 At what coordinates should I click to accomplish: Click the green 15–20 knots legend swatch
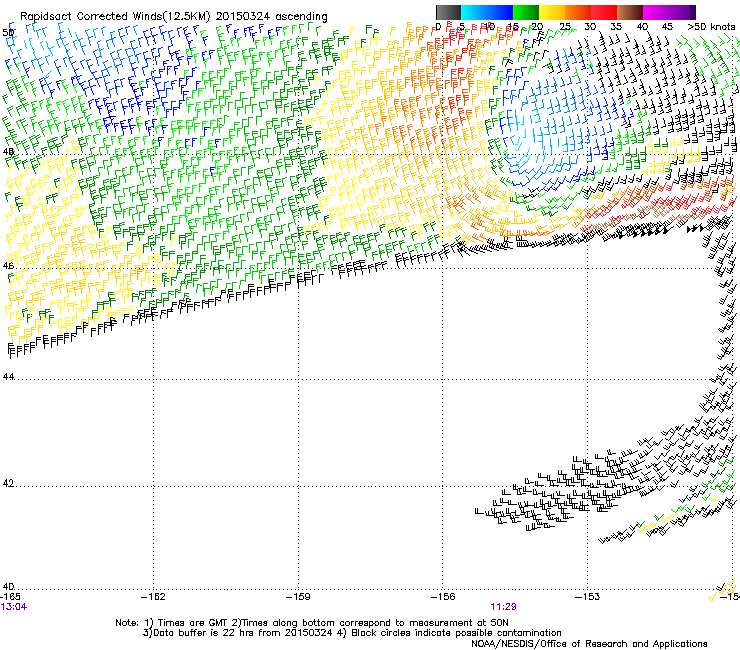click(526, 12)
